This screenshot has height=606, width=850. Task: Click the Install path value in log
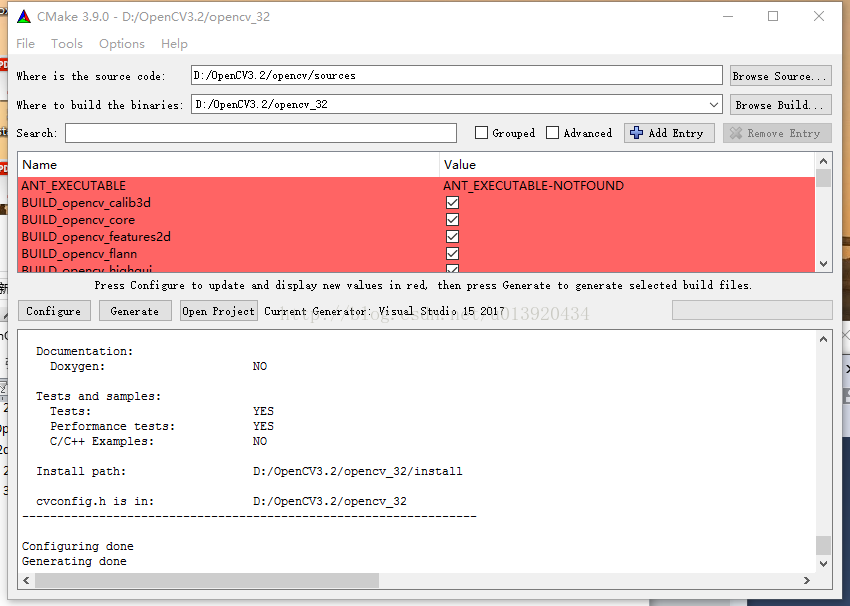click(358, 472)
